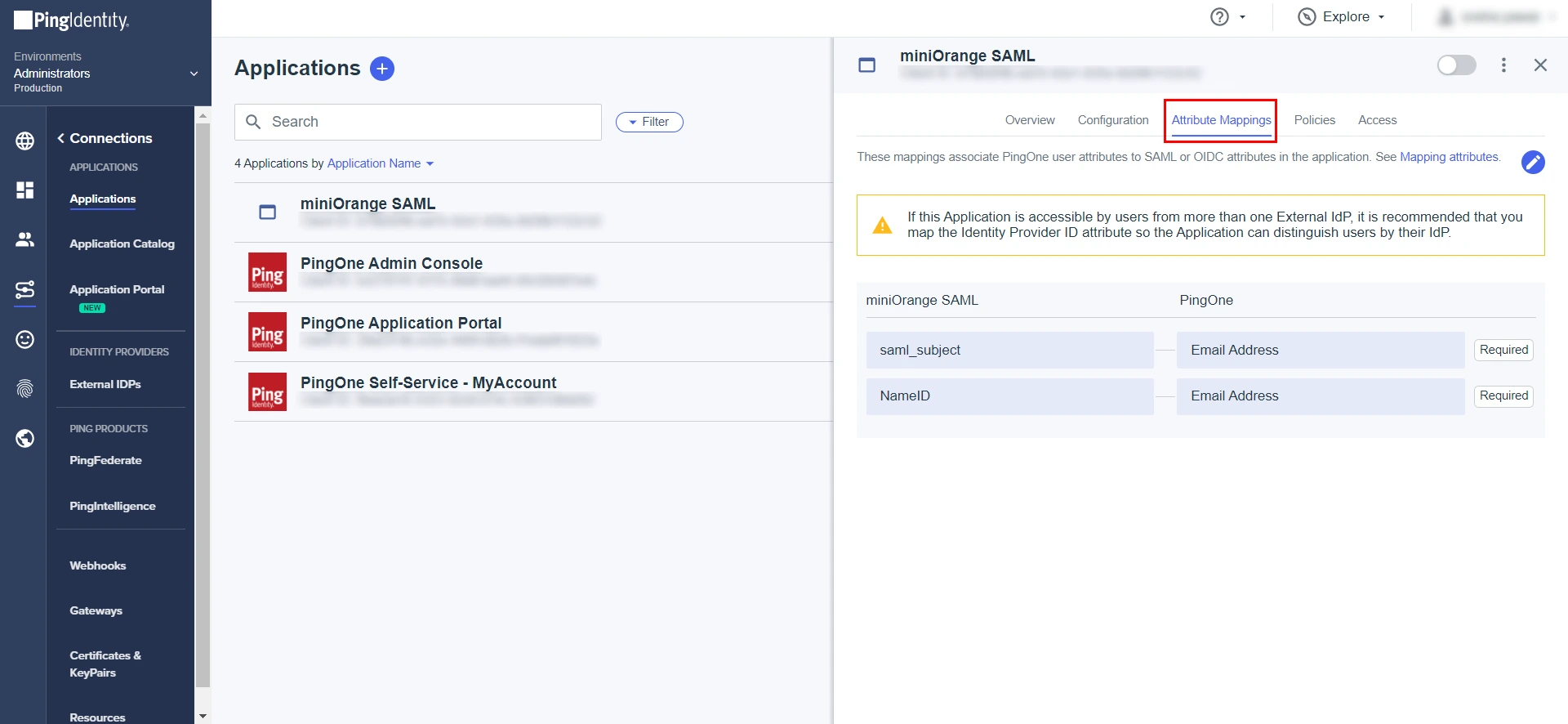Select PingOne Self-Service - MyAccount row
The height and width of the screenshot is (724, 1568).
[533, 391]
